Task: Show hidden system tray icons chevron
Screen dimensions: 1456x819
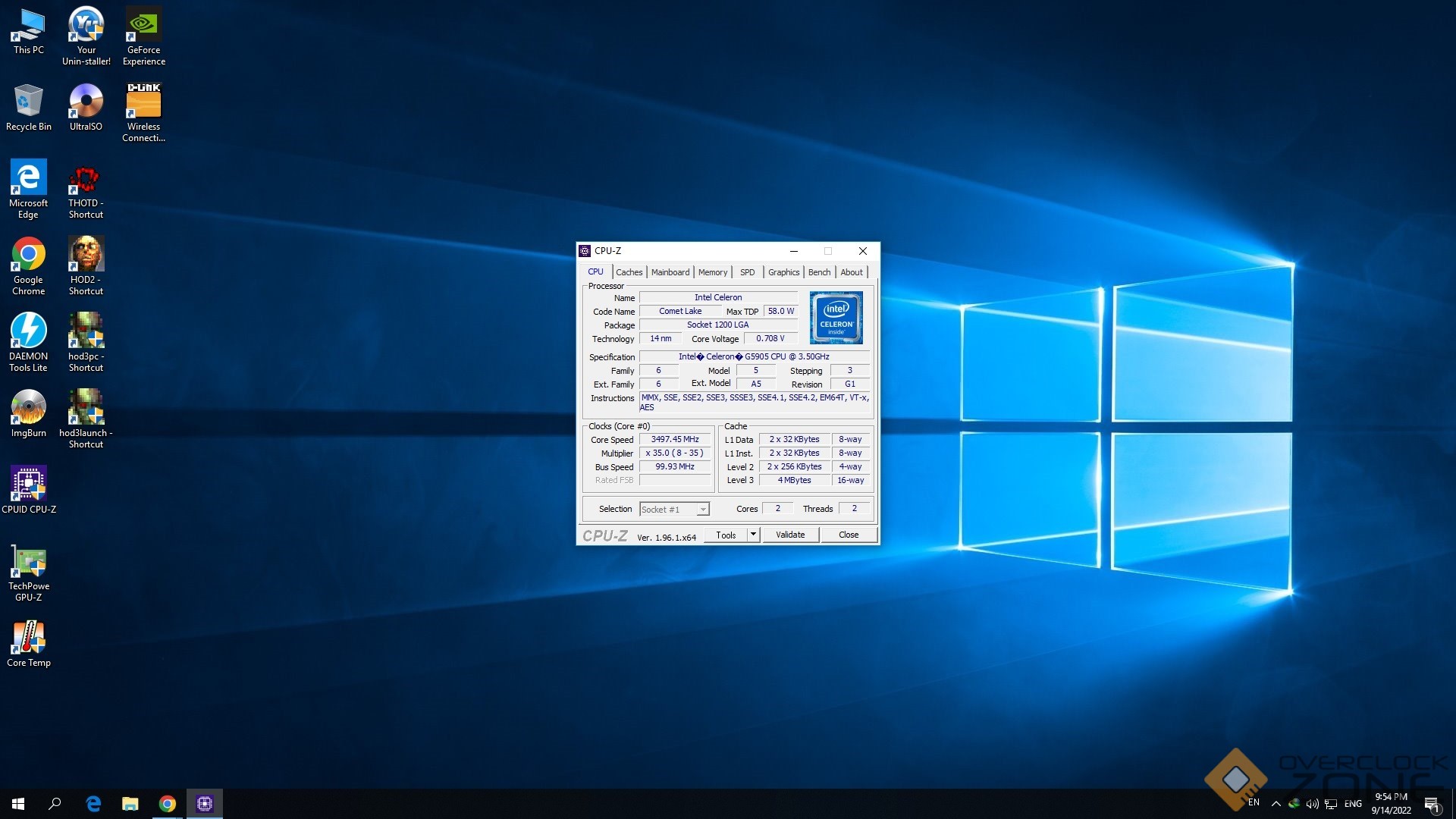Action: point(1276,804)
